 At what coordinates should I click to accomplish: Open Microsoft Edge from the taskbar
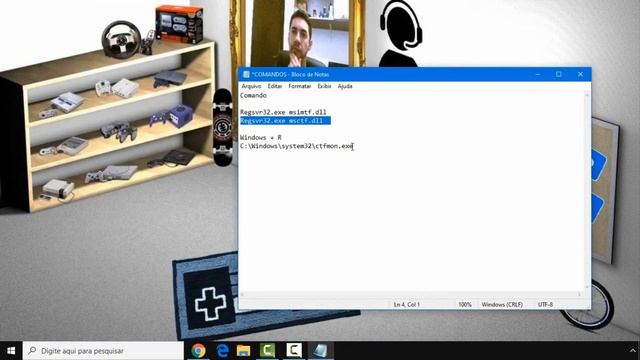tap(222, 351)
